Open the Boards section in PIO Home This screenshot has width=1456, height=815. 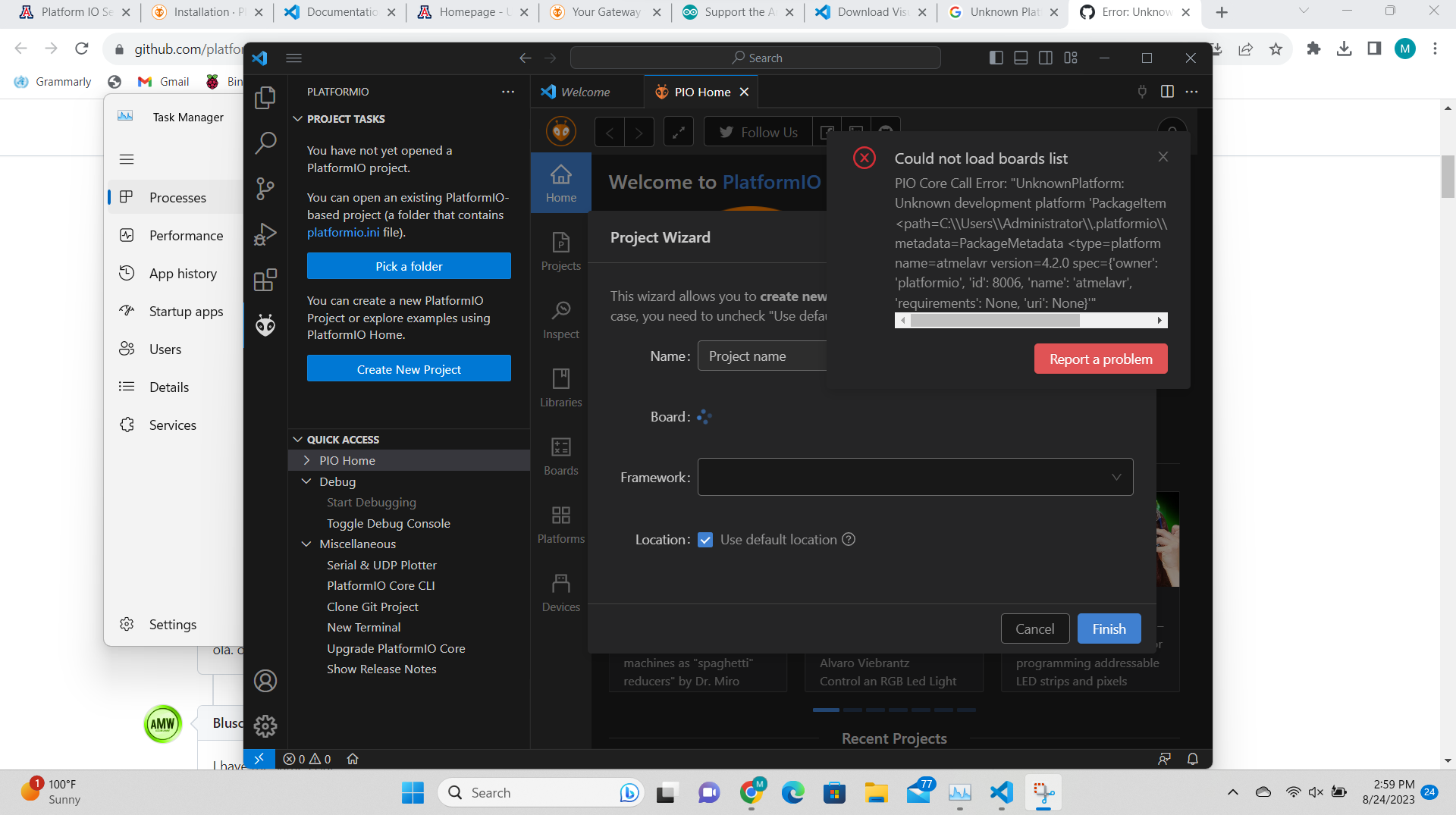(561, 456)
